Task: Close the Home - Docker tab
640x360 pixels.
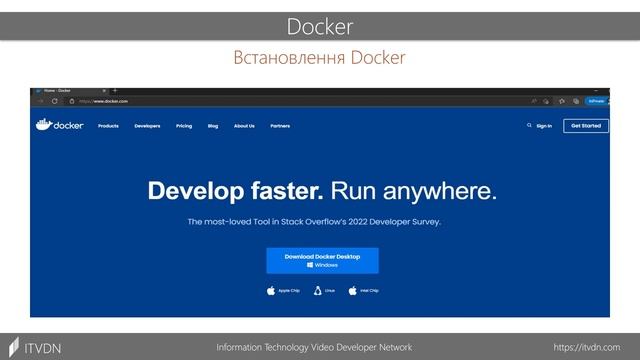Action: coord(104,91)
